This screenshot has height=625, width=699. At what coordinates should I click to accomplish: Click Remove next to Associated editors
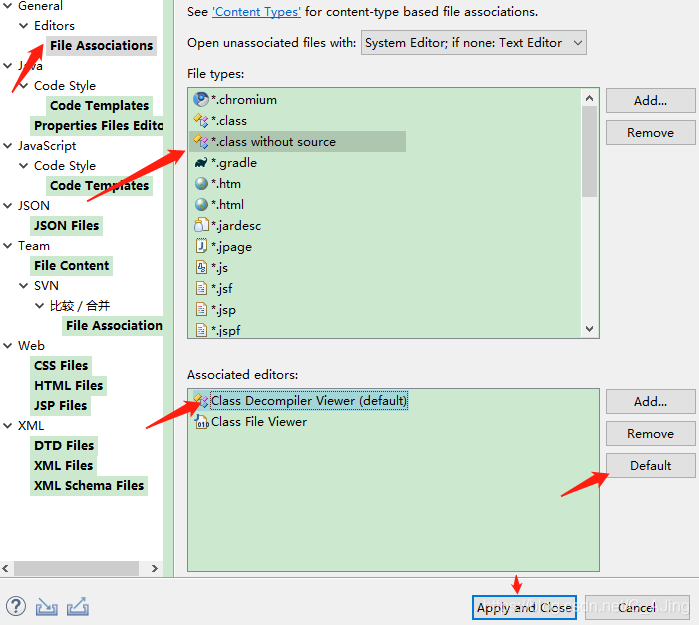650,433
